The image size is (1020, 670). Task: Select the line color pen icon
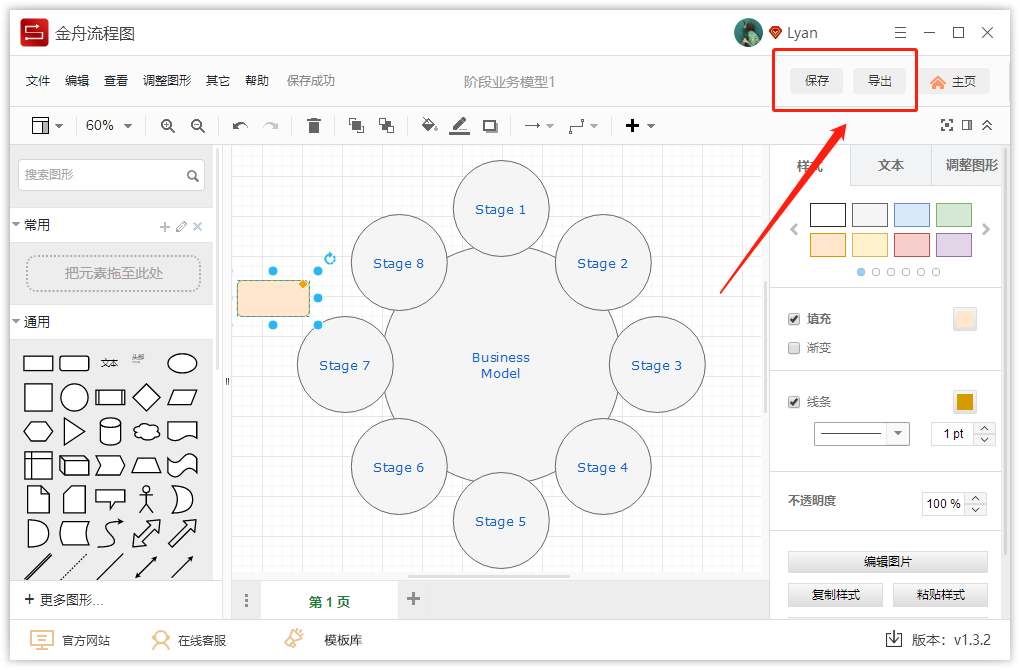[x=459, y=125]
